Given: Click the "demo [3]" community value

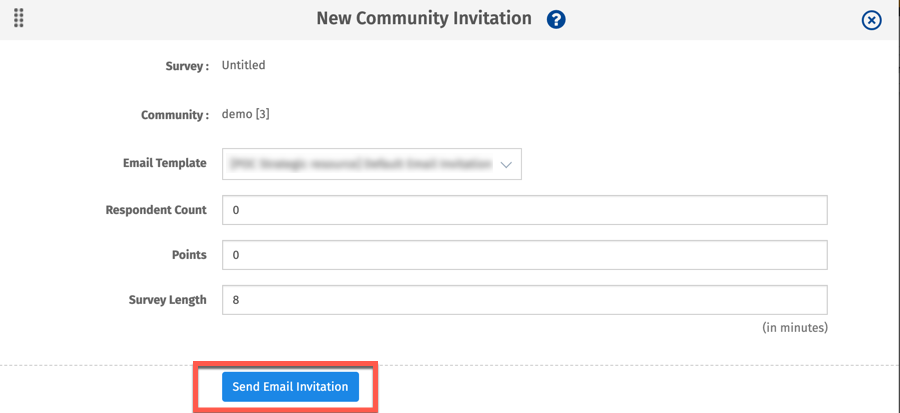Looking at the screenshot, I should 246,114.
